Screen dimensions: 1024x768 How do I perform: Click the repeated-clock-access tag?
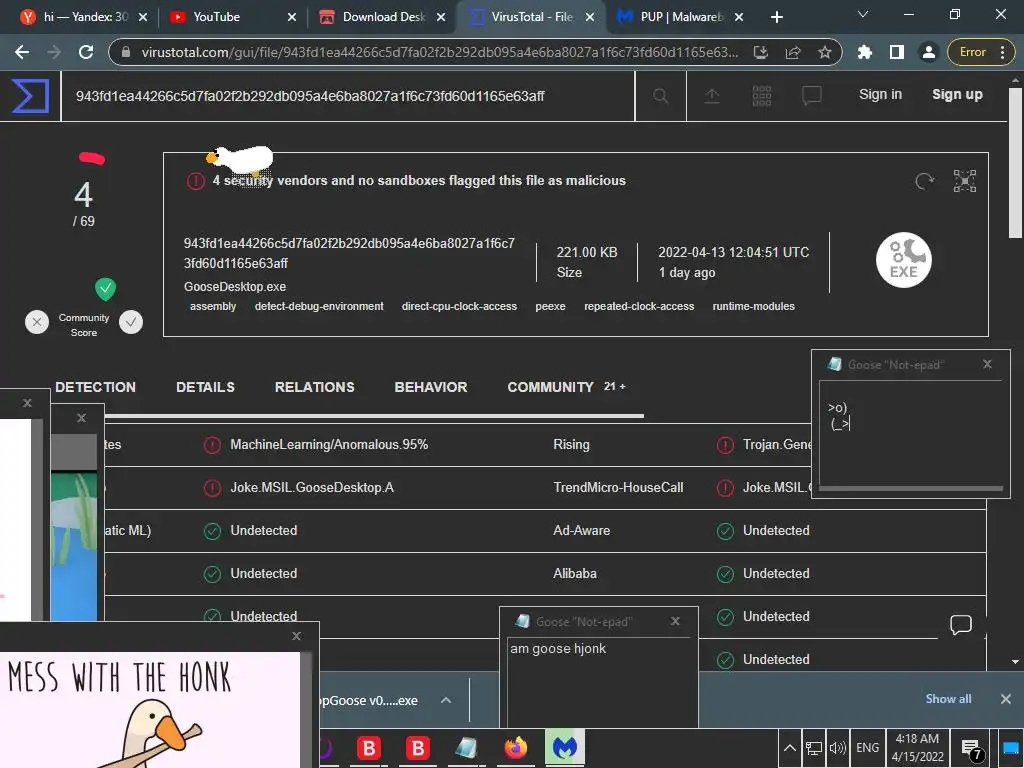pos(639,306)
